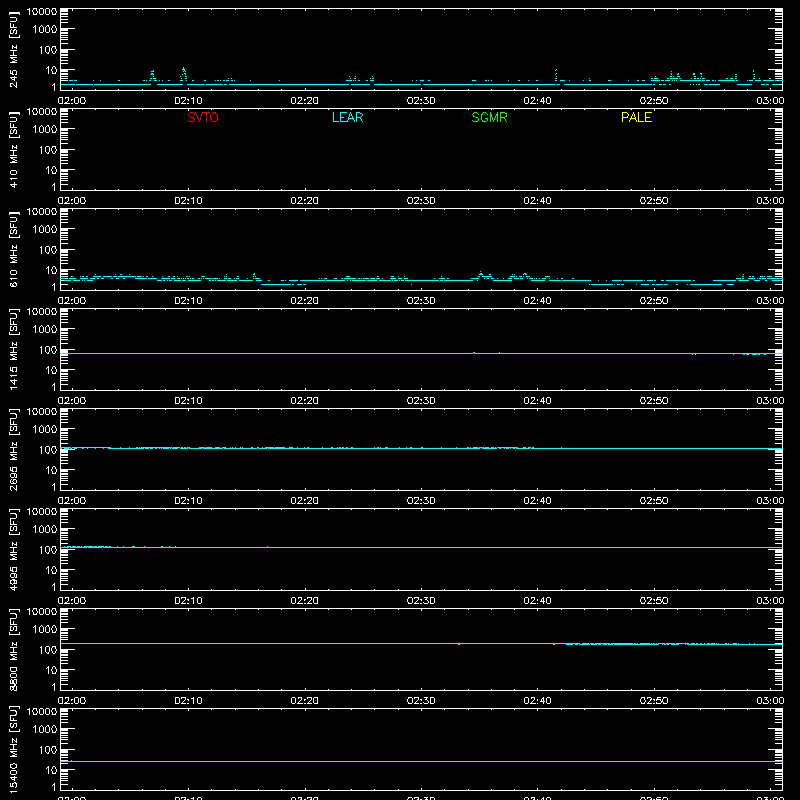800x800 pixels.
Task: Select the 410 MHz [SFU] axis title
Action: (x=13, y=149)
